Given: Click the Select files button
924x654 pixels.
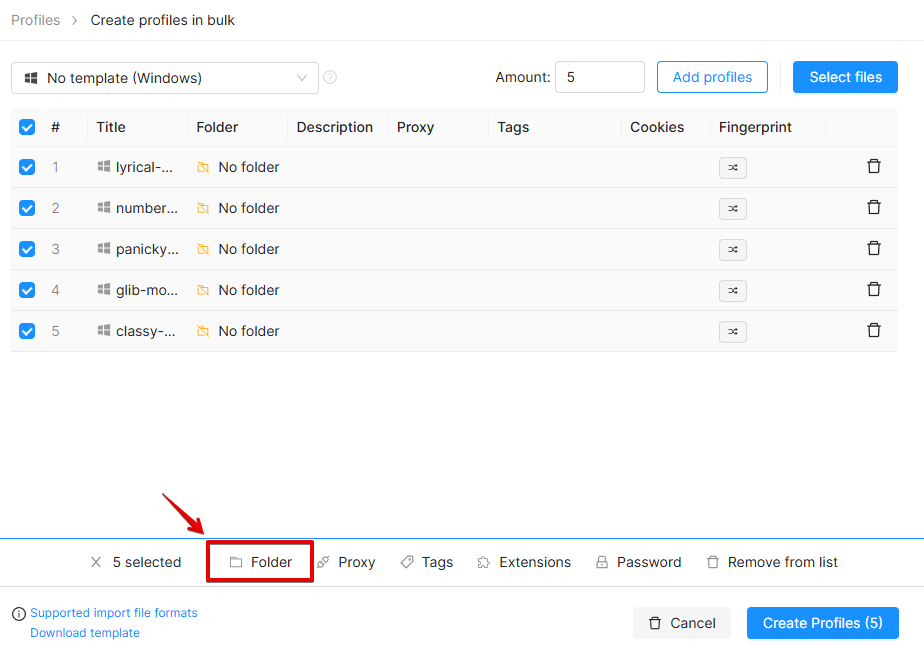Looking at the screenshot, I should (845, 77).
